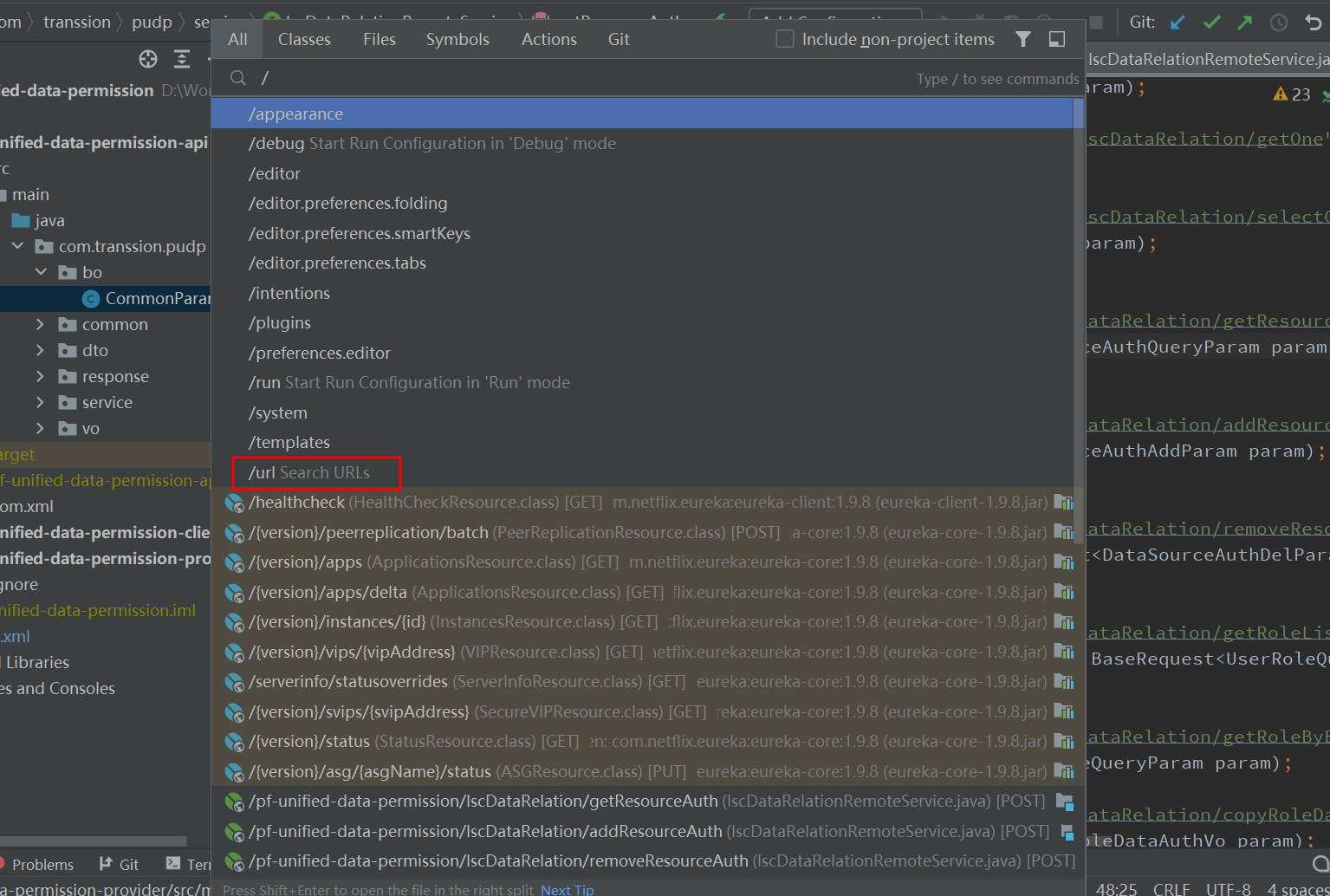1330x896 pixels.
Task: Open /serverinfo/statusoverrides result
Action: (x=642, y=681)
